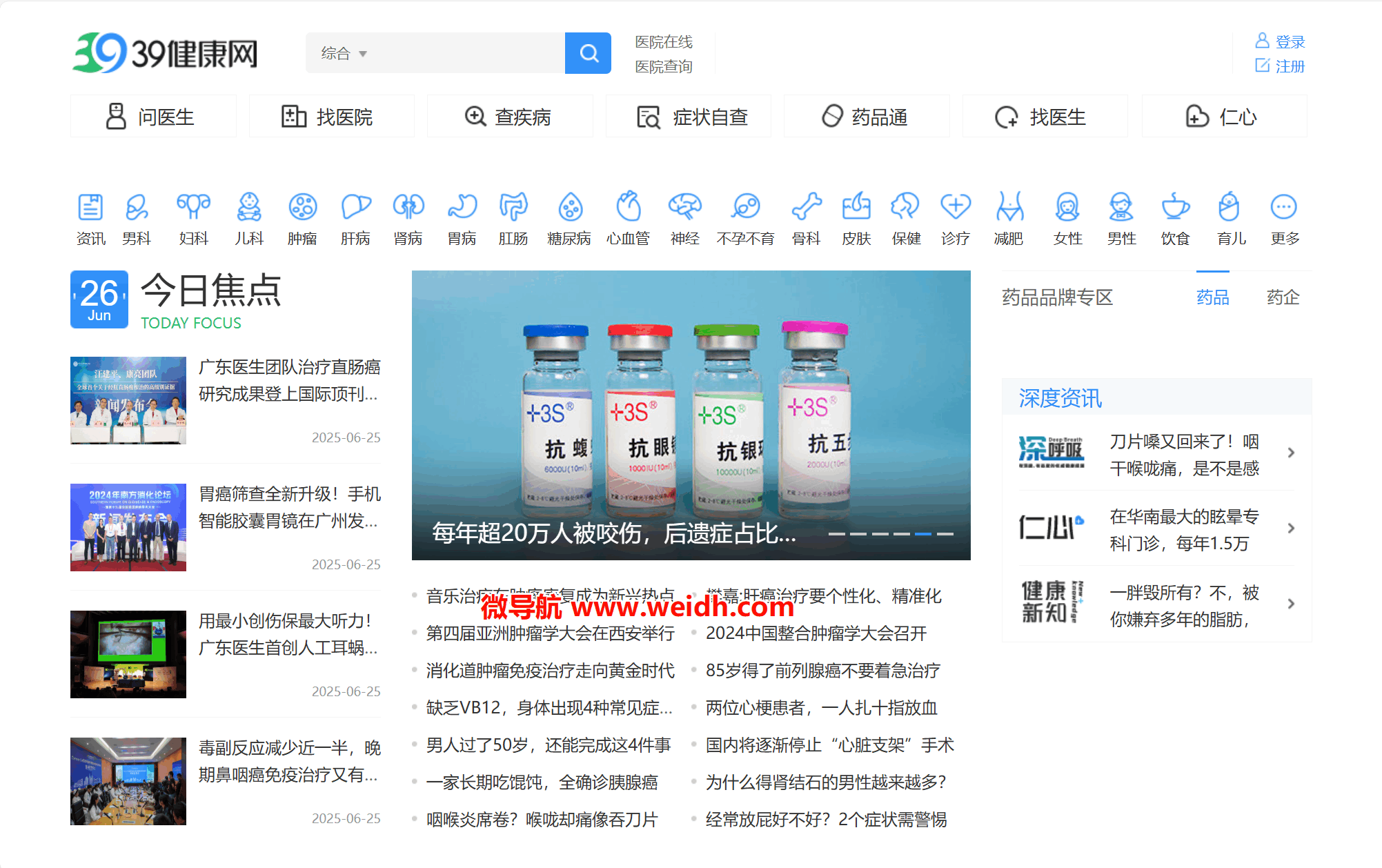Open 咽喉炎席卷 news link
This screenshot has height=868, width=1382.
point(542,820)
